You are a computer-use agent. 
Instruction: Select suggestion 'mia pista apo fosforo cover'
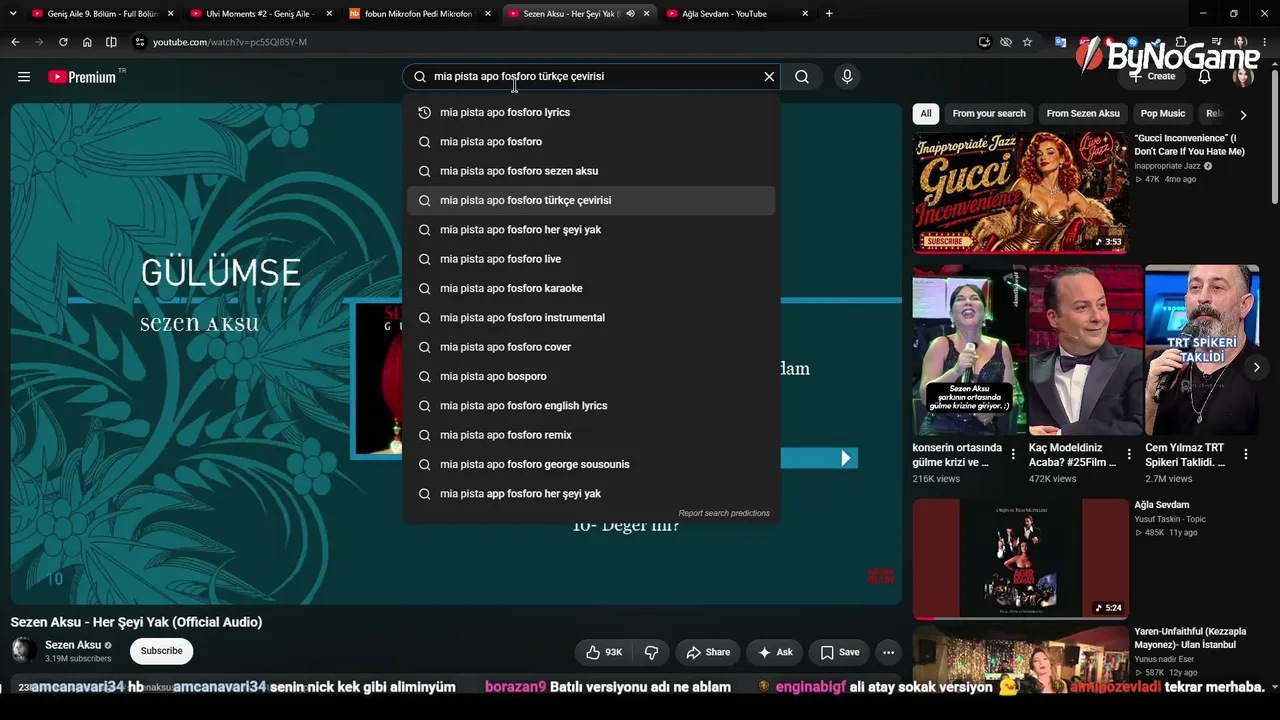[591, 347]
